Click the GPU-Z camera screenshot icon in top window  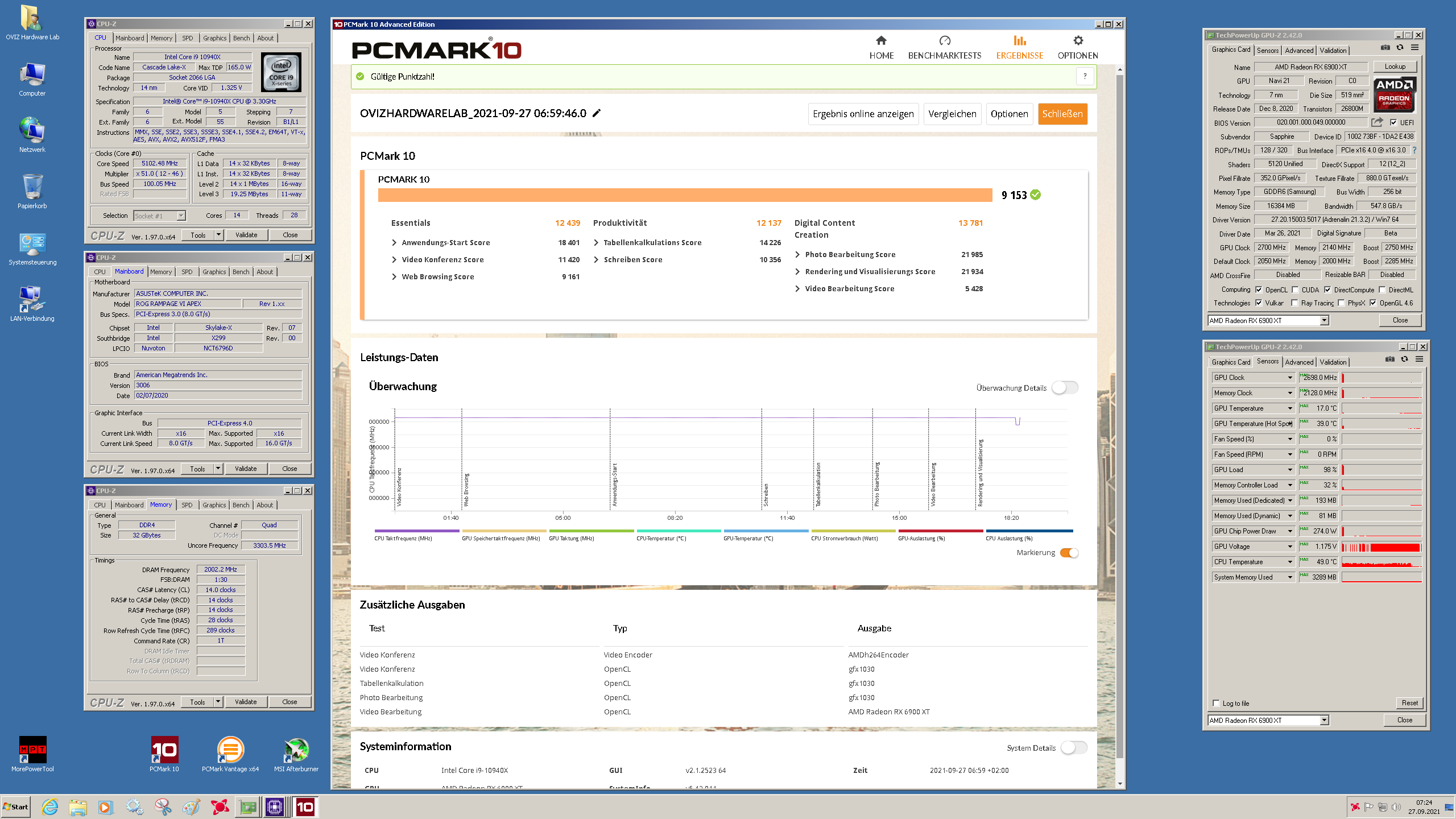[1385, 48]
